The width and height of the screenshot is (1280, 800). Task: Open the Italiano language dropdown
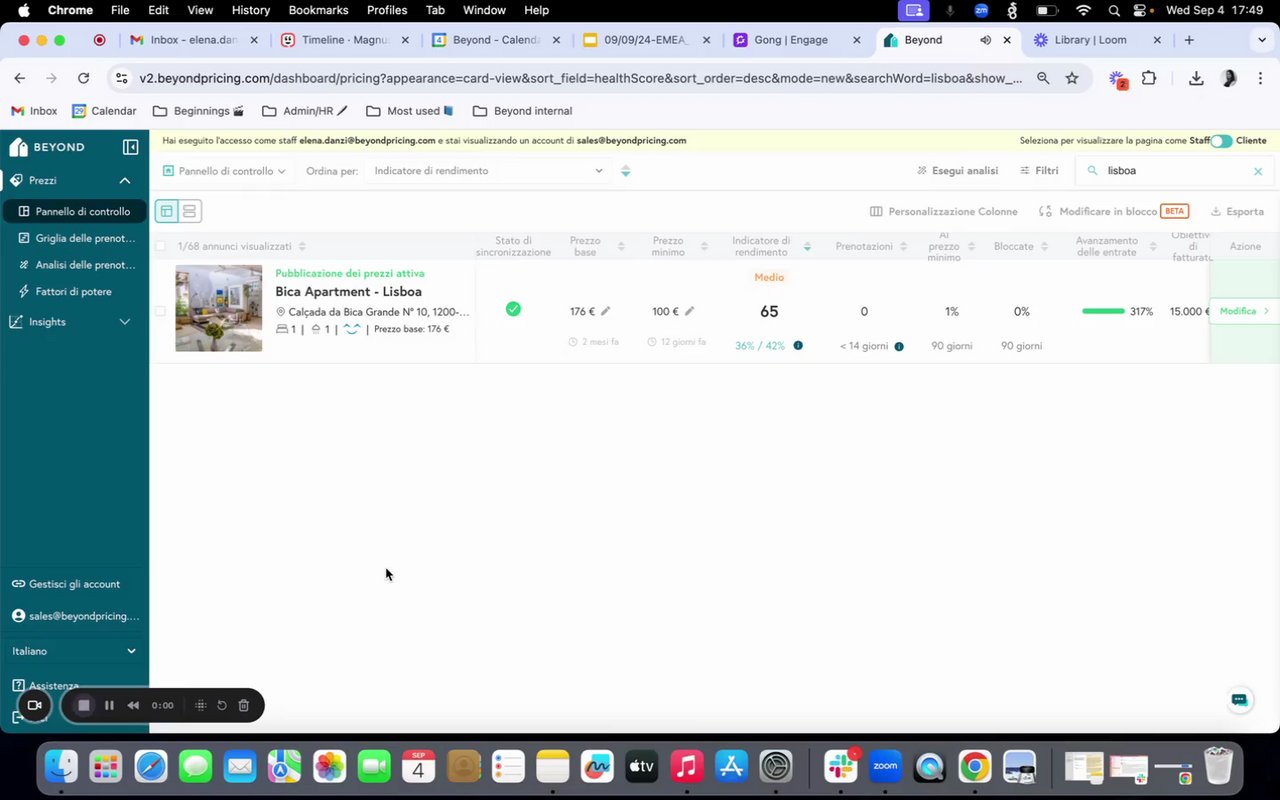[x=74, y=651]
